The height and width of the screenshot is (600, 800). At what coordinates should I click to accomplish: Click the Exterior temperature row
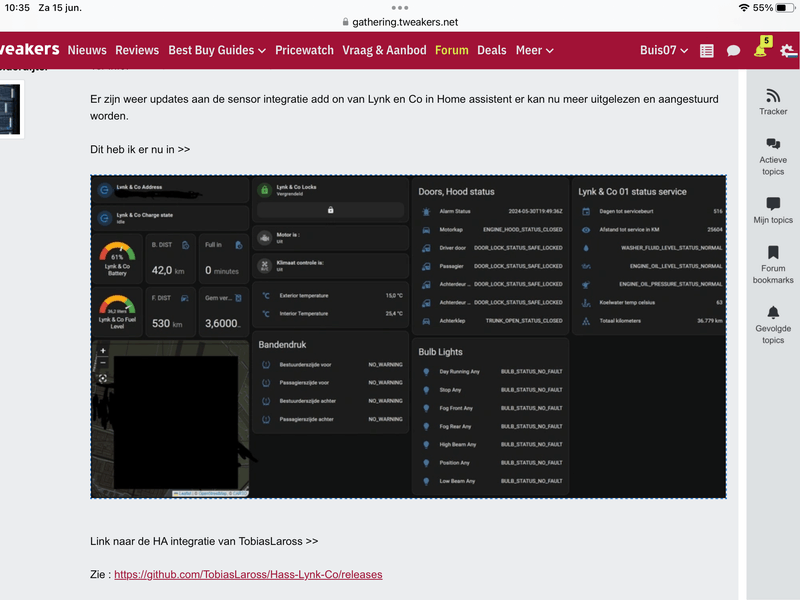331,295
